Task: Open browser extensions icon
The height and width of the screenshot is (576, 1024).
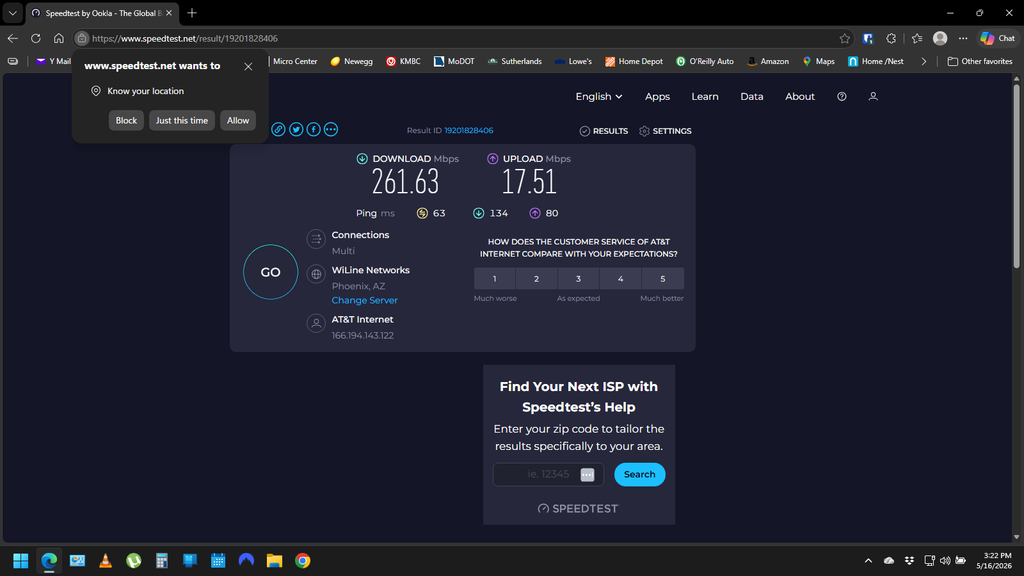Action: tap(891, 39)
